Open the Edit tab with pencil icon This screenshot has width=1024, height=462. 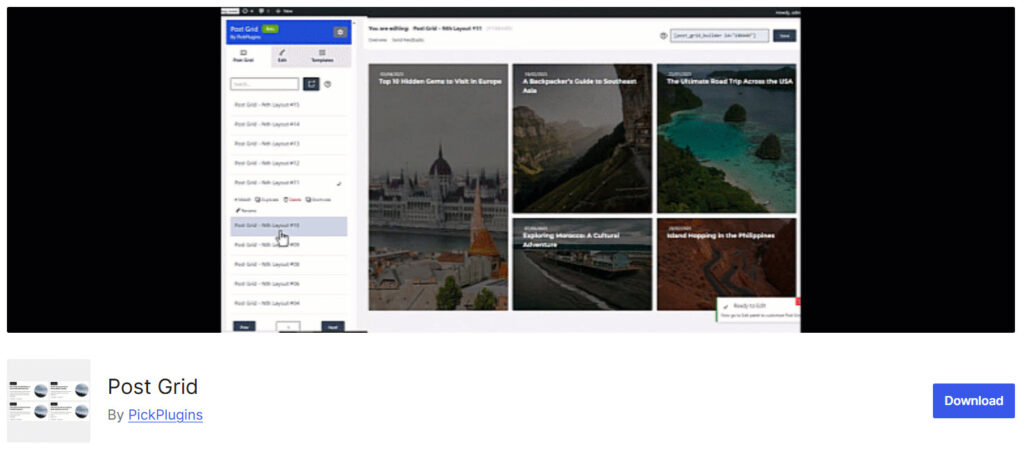click(x=282, y=56)
